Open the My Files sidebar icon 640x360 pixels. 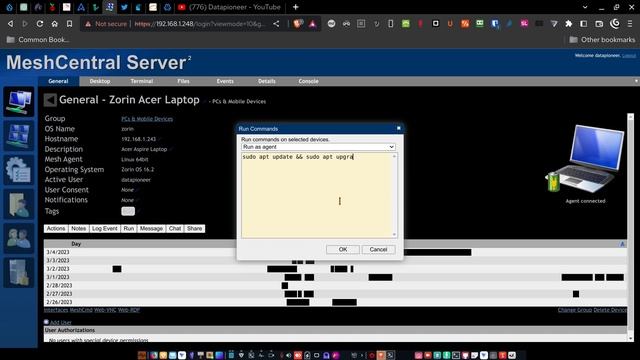(x=19, y=204)
